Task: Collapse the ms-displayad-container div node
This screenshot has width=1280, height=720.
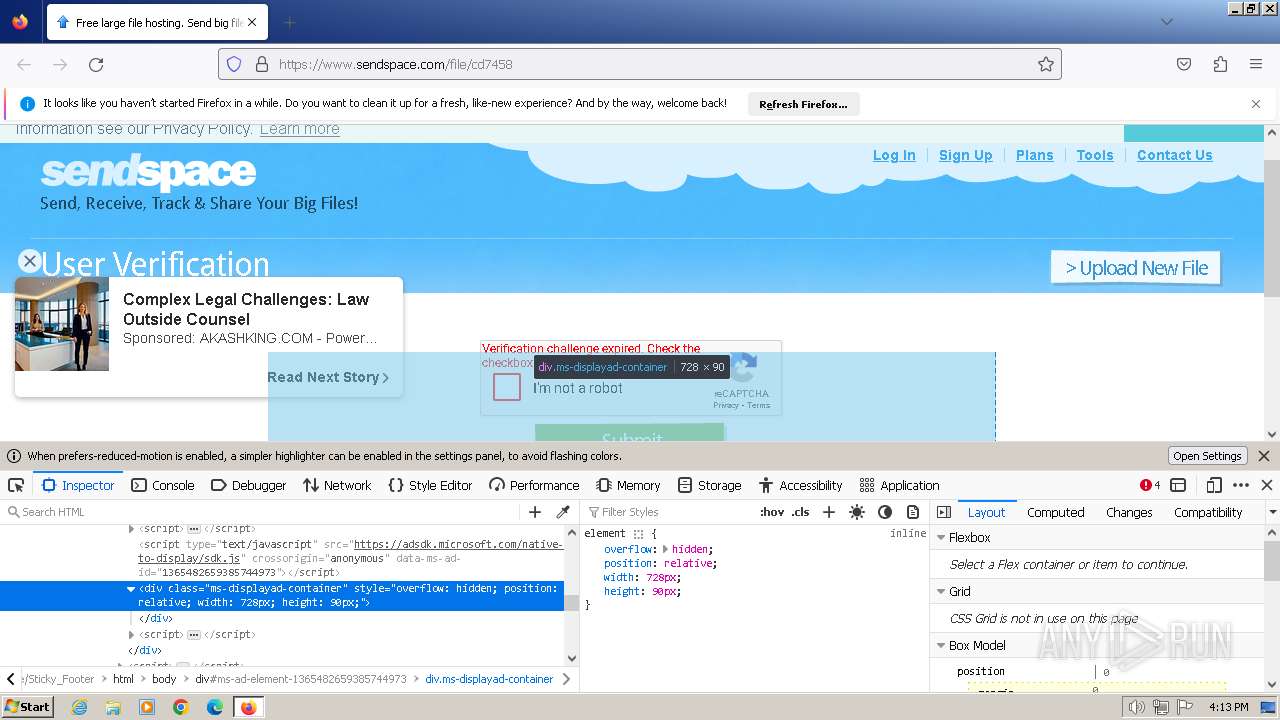Action: tap(131, 589)
